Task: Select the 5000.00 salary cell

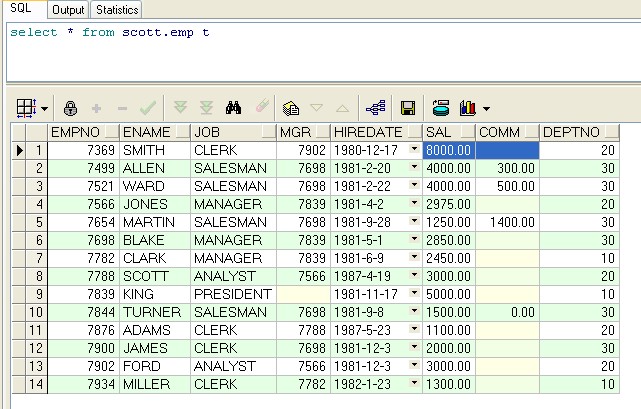Action: tap(449, 294)
